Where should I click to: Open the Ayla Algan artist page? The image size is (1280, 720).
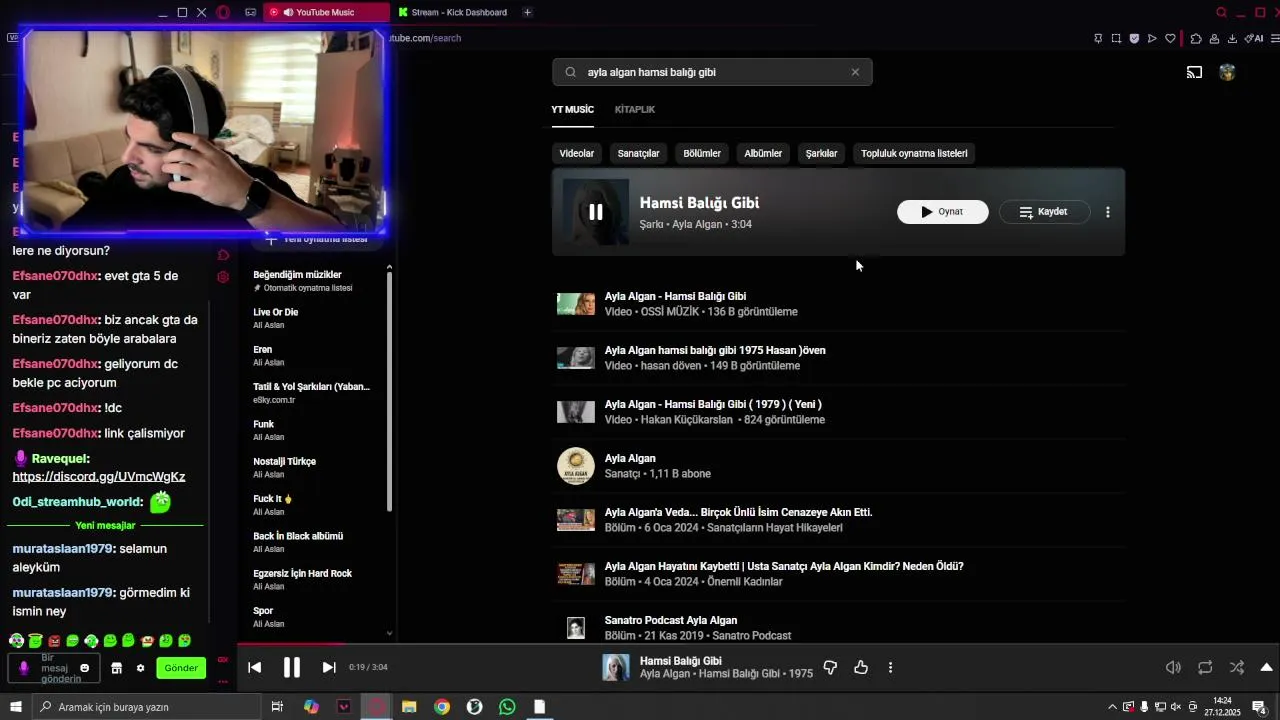[838, 466]
